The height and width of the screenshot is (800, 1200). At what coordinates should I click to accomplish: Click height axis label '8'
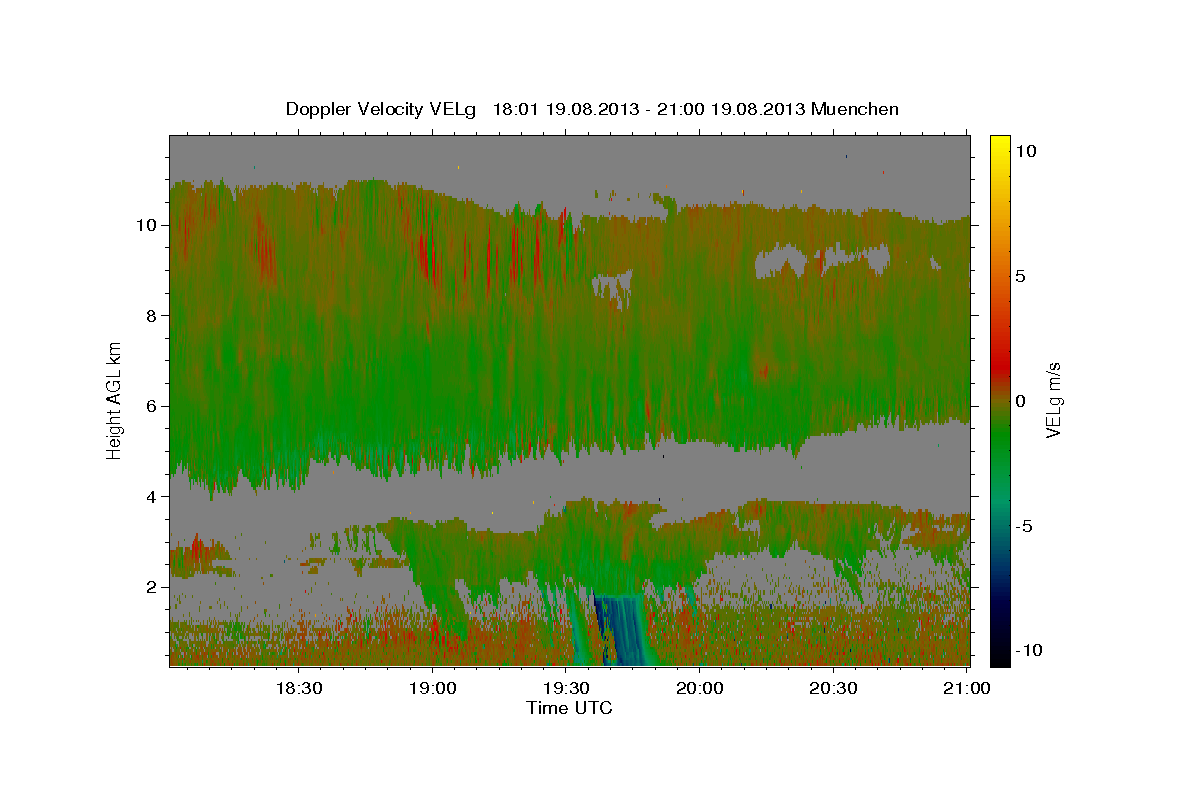(x=151, y=316)
